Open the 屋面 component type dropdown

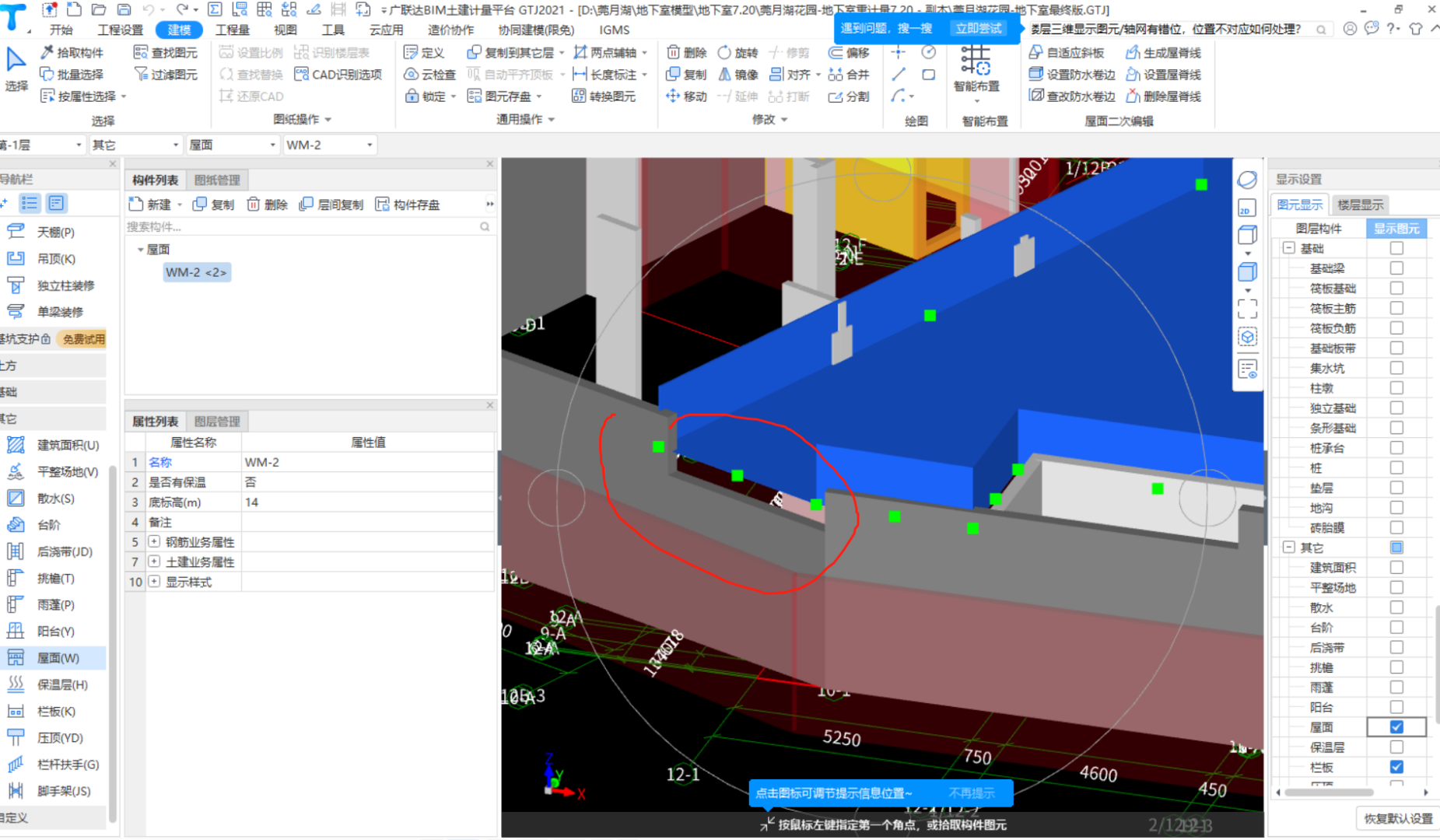(233, 145)
